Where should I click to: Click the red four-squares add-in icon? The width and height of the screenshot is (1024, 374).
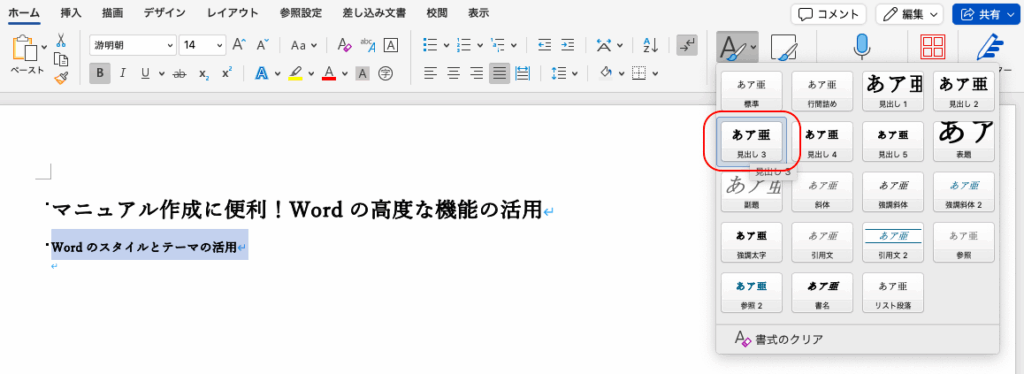coord(933,48)
